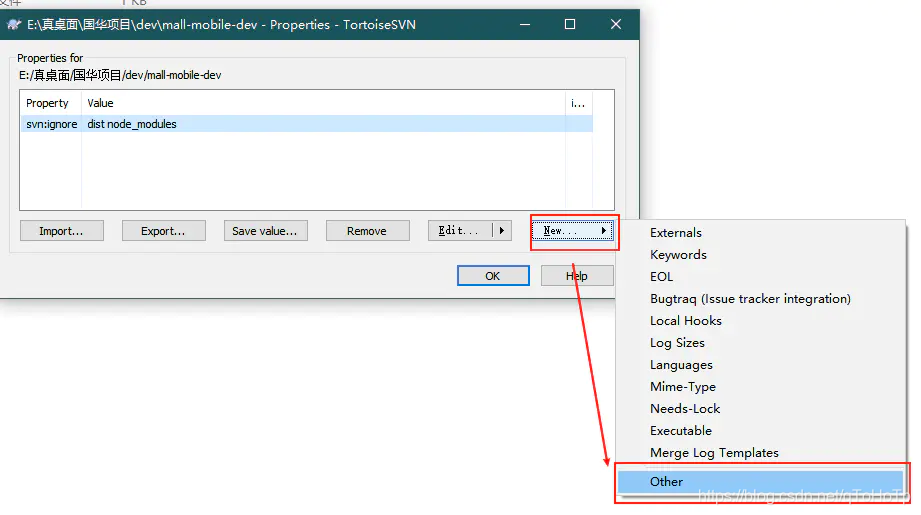The image size is (921, 515).
Task: Open Help for the properties dialog
Action: 577,275
